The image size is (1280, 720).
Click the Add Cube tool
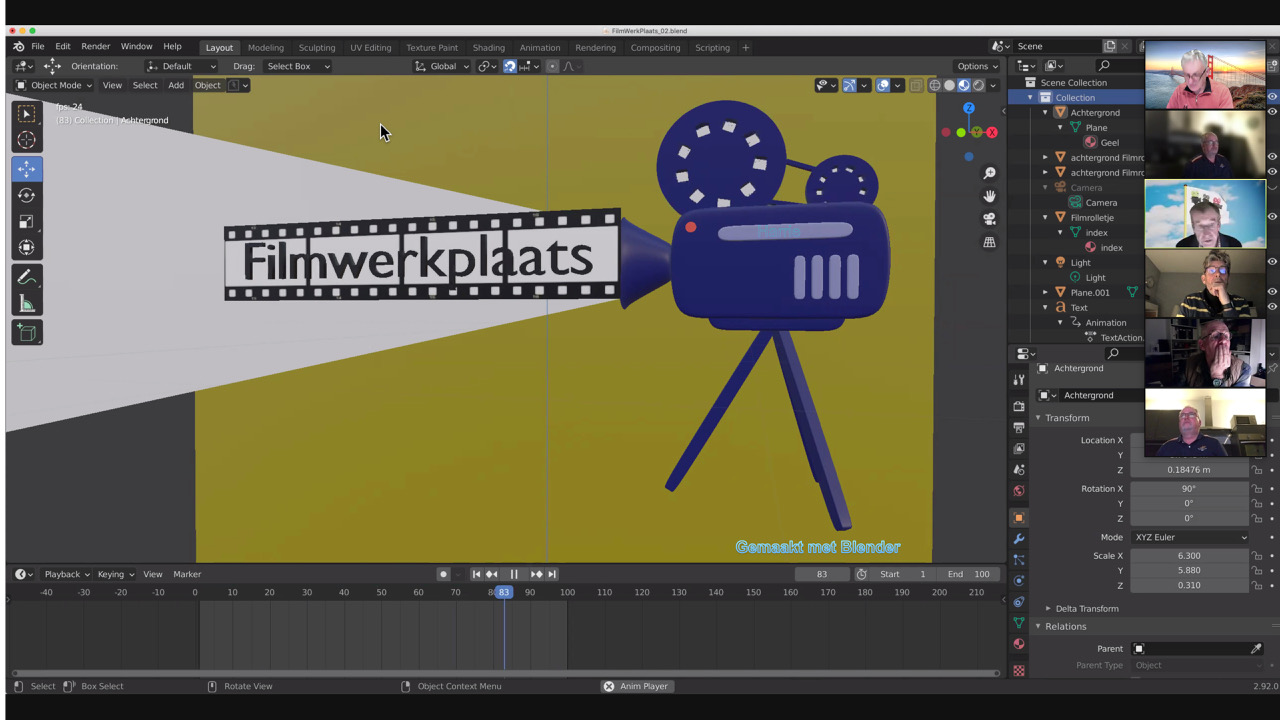(x=27, y=334)
